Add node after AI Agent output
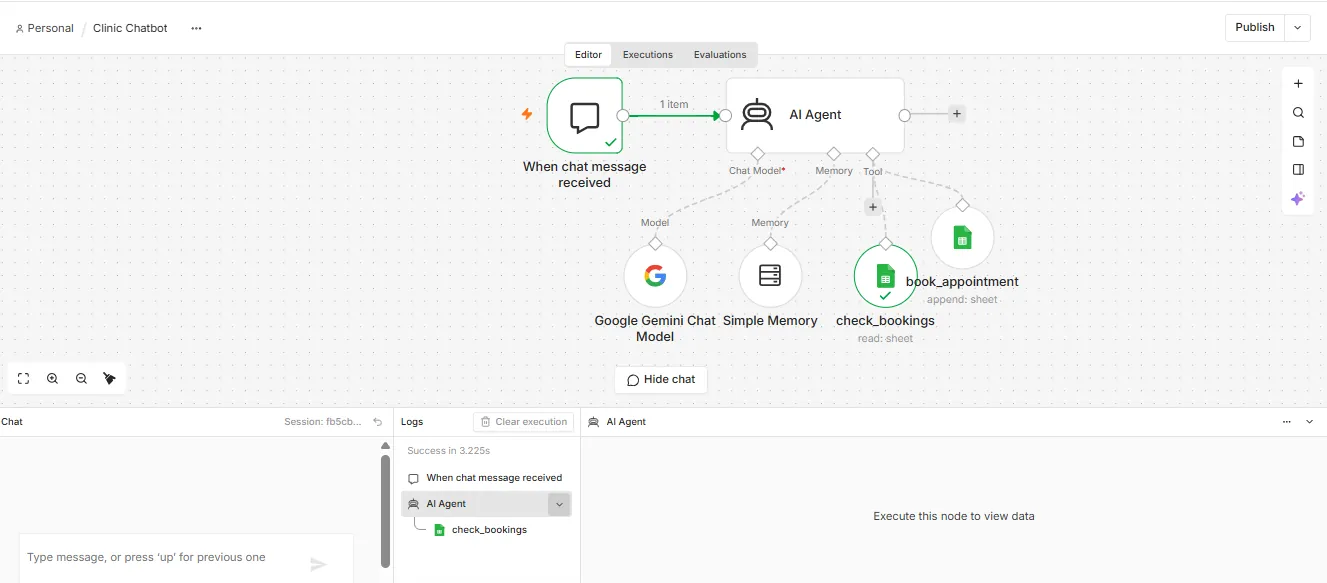Image resolution: width=1327 pixels, height=583 pixels. click(957, 114)
